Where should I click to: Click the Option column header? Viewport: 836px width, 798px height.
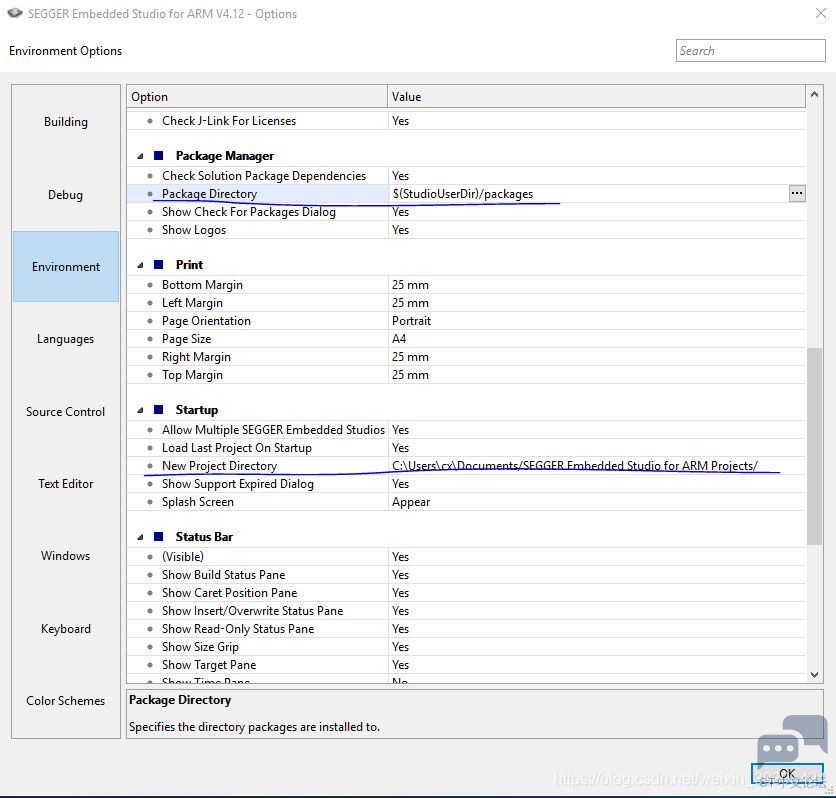point(257,96)
